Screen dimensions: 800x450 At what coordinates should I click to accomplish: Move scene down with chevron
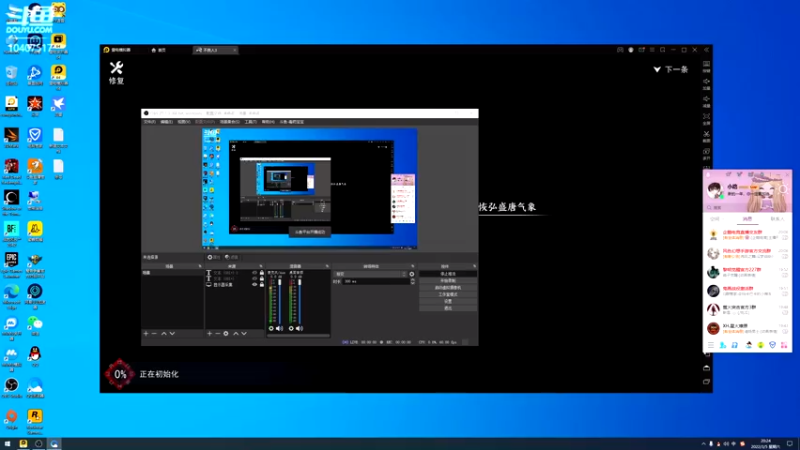pyautogui.click(x=172, y=334)
